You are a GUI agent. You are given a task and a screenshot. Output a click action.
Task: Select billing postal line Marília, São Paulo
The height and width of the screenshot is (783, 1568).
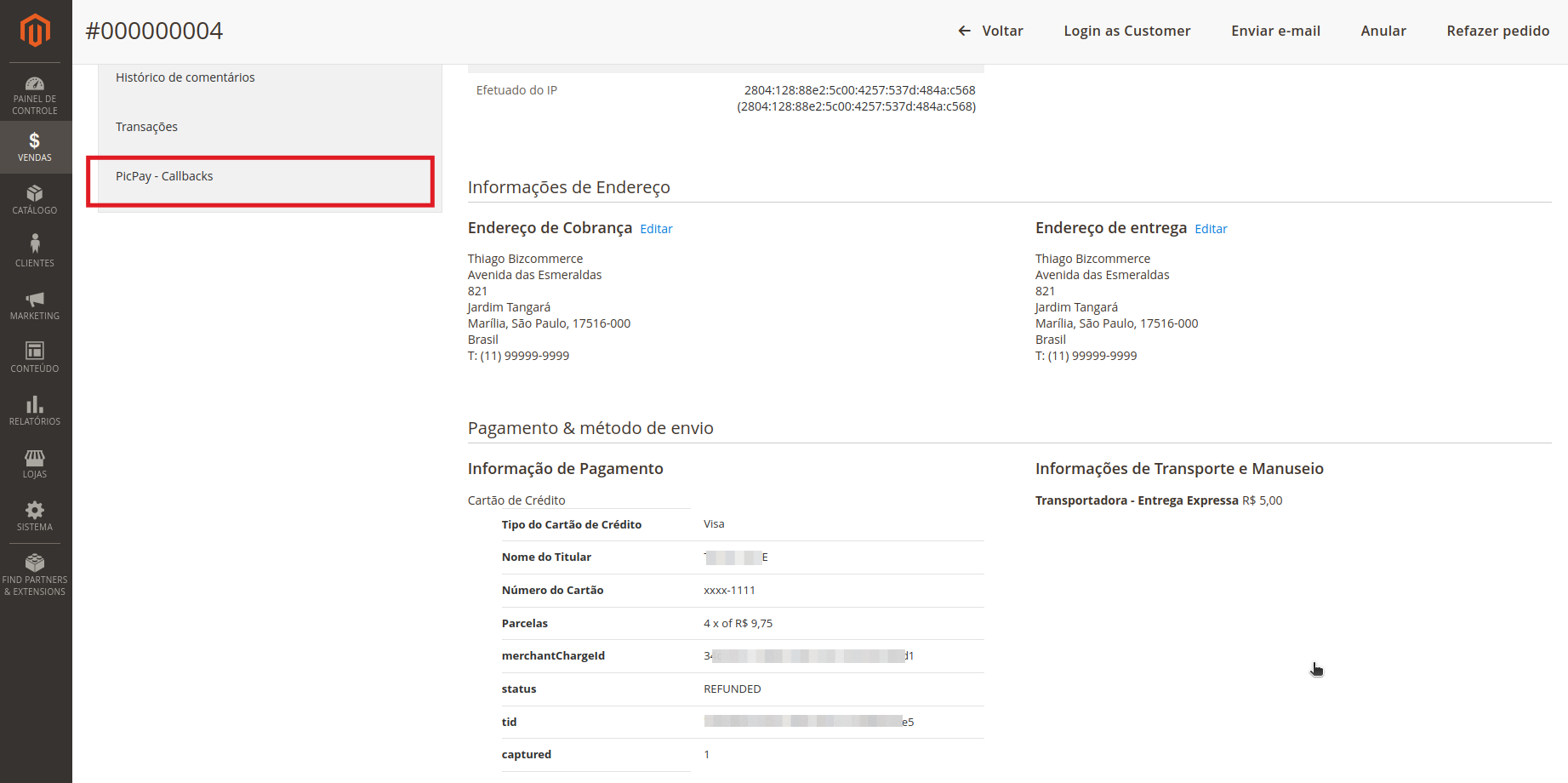click(549, 323)
